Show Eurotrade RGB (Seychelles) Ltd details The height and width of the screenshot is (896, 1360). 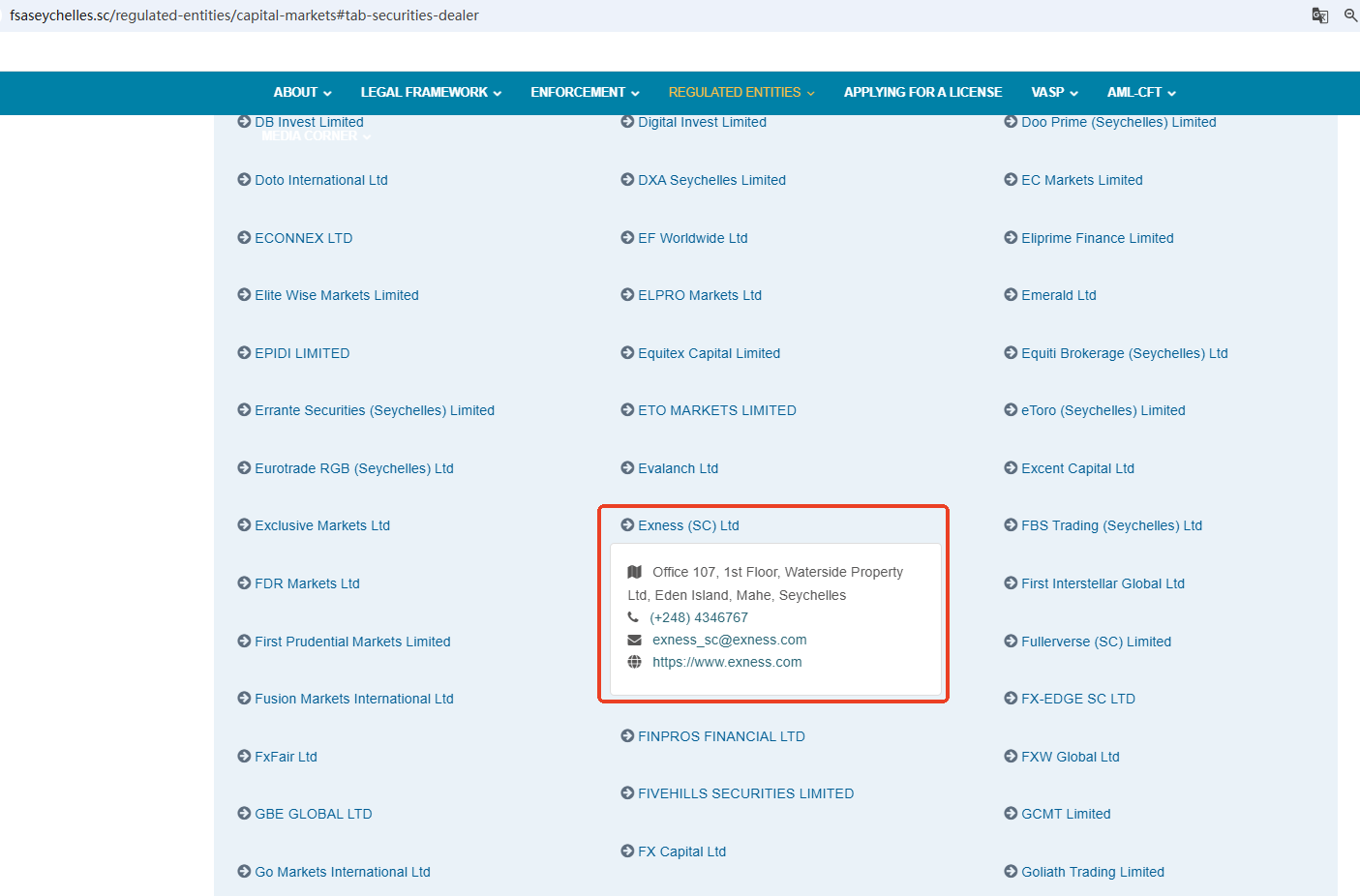[354, 468]
